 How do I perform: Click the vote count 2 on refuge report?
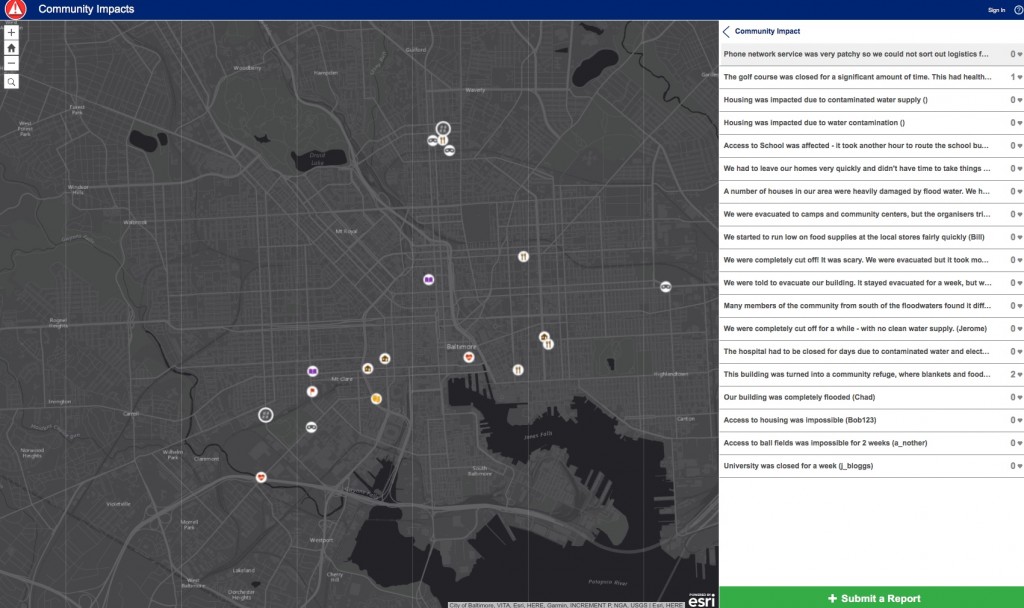[x=1013, y=374]
